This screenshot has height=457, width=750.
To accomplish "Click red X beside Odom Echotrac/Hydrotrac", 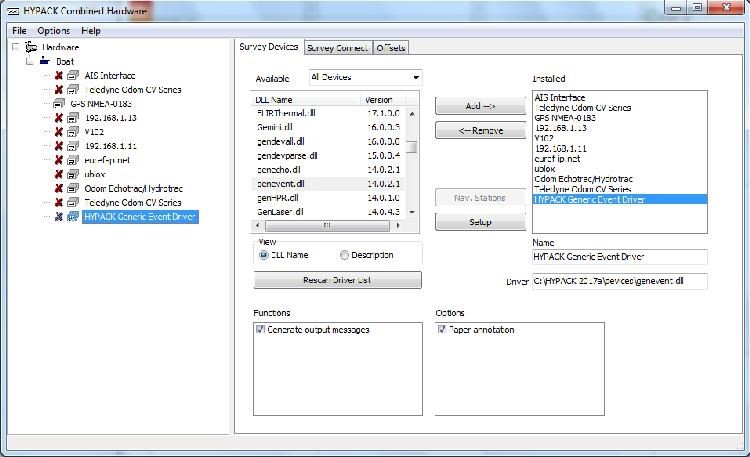I will click(59, 188).
